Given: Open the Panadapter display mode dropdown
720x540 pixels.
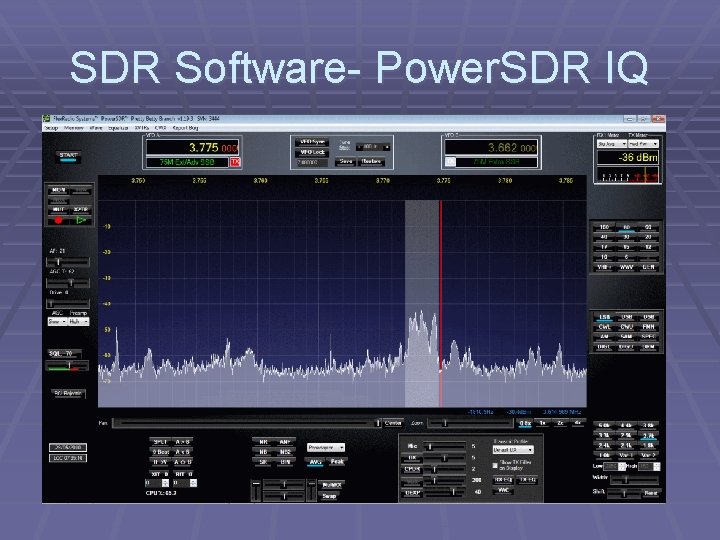Looking at the screenshot, I should [326, 447].
